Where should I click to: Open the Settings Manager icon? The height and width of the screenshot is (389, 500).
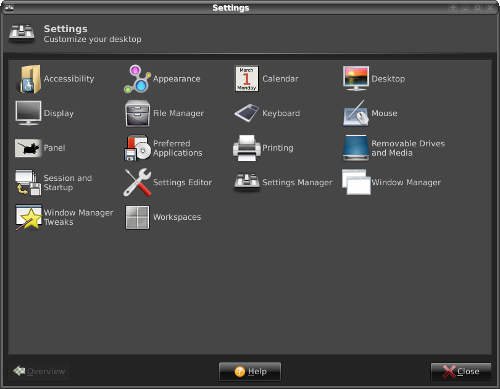246,182
